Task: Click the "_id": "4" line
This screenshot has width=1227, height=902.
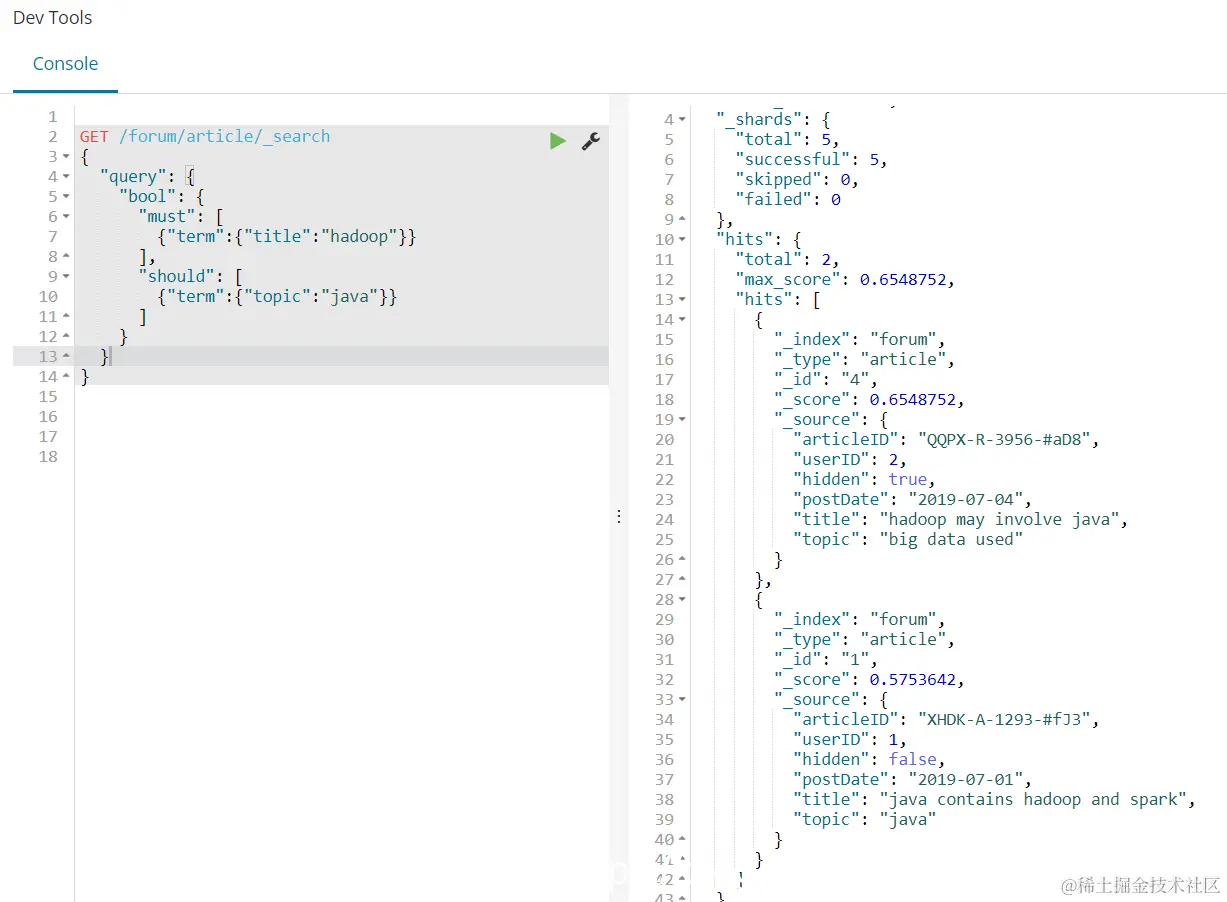Action: [x=826, y=380]
